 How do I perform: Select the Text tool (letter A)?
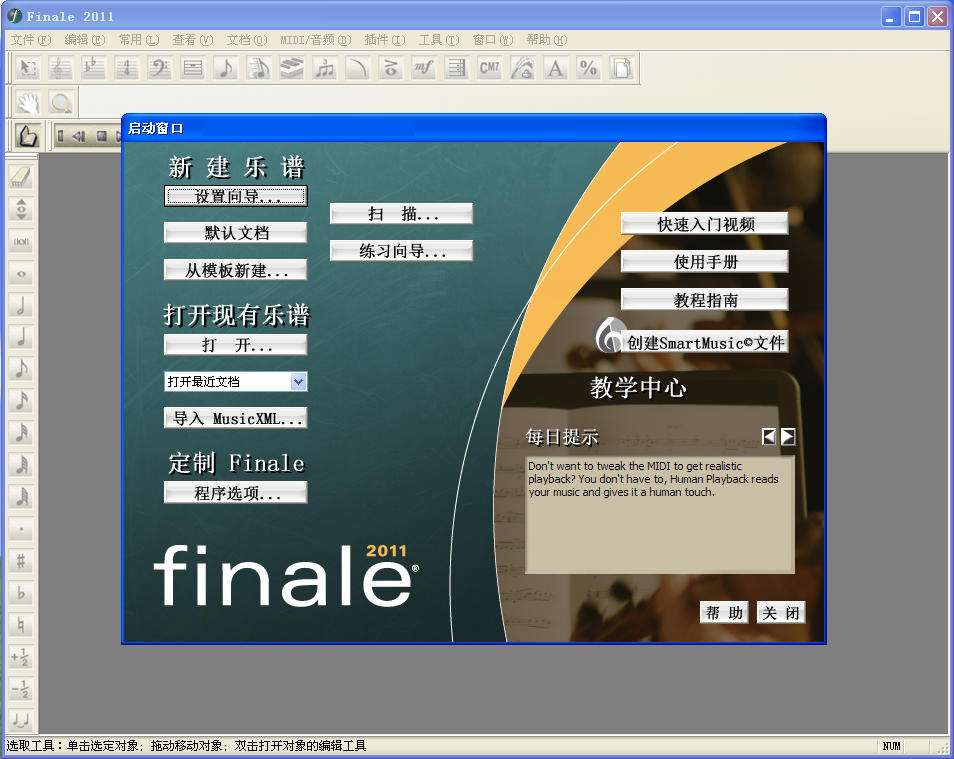[555, 68]
